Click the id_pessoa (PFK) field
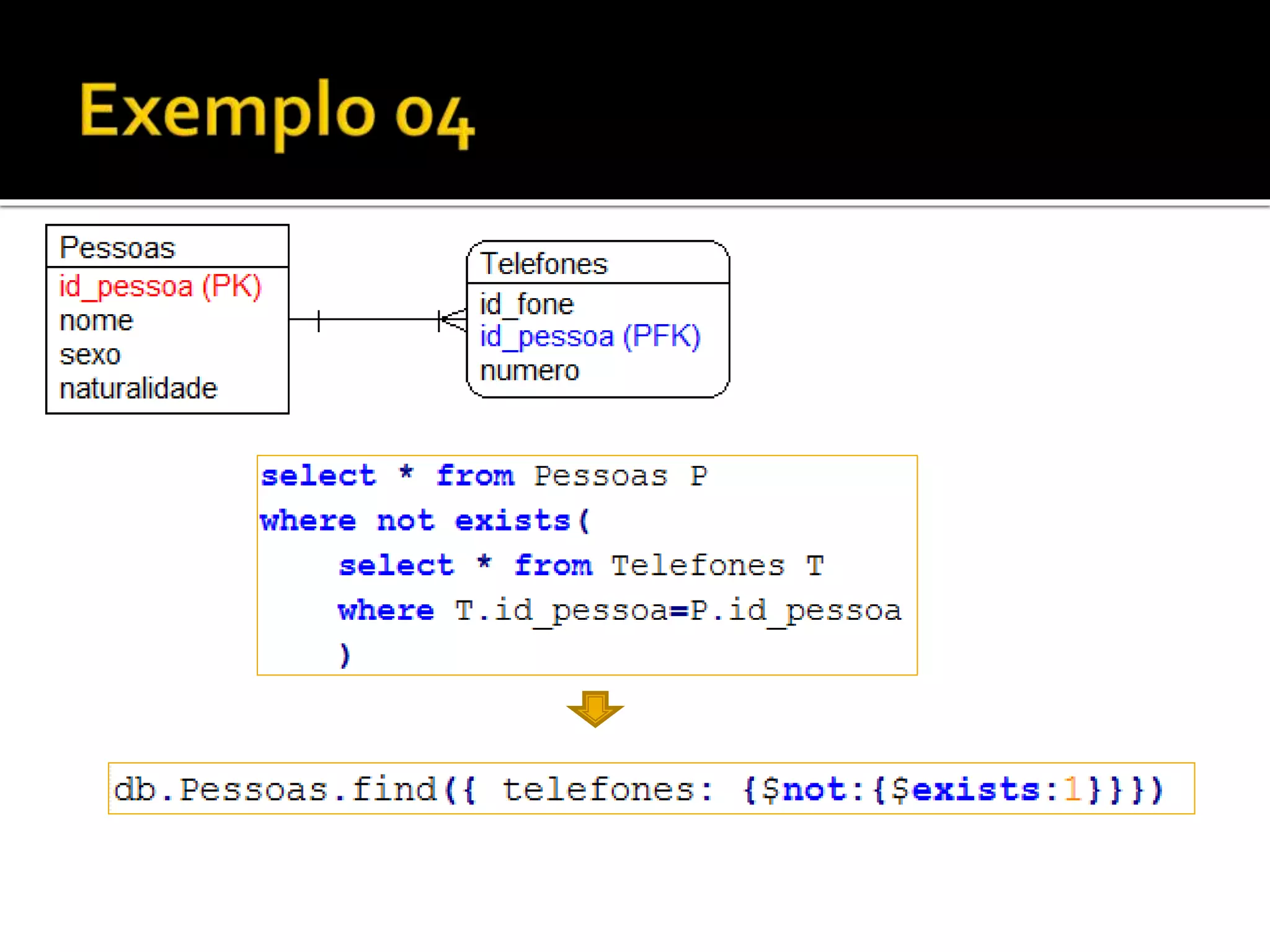The image size is (1270, 952). (590, 337)
